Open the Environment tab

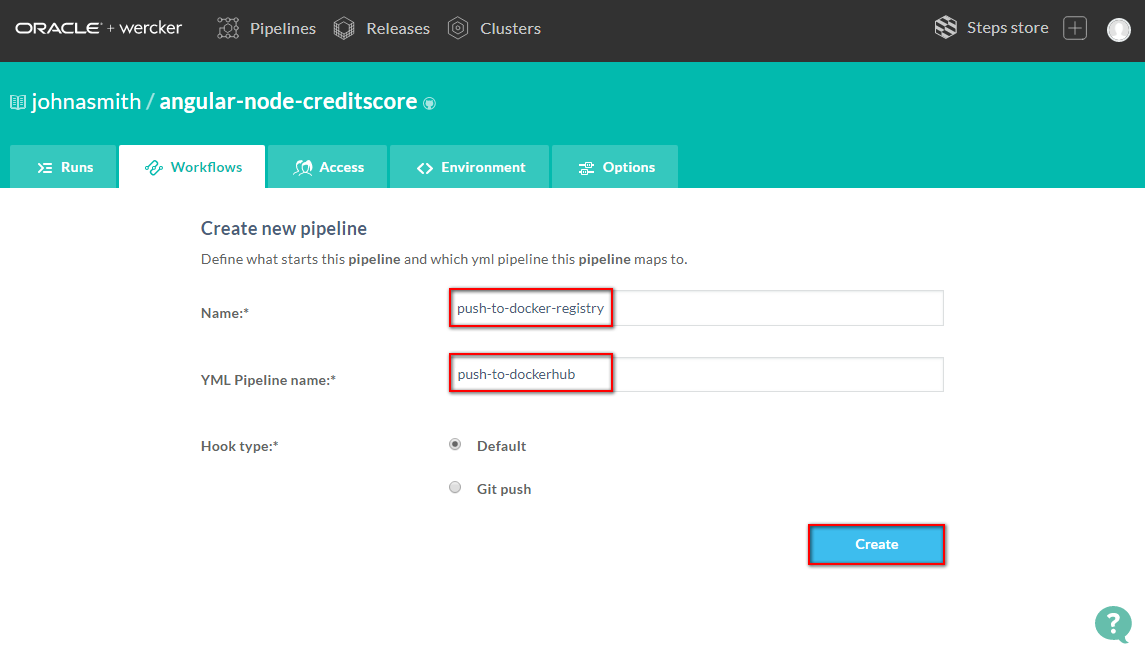pyautogui.click(x=470, y=167)
